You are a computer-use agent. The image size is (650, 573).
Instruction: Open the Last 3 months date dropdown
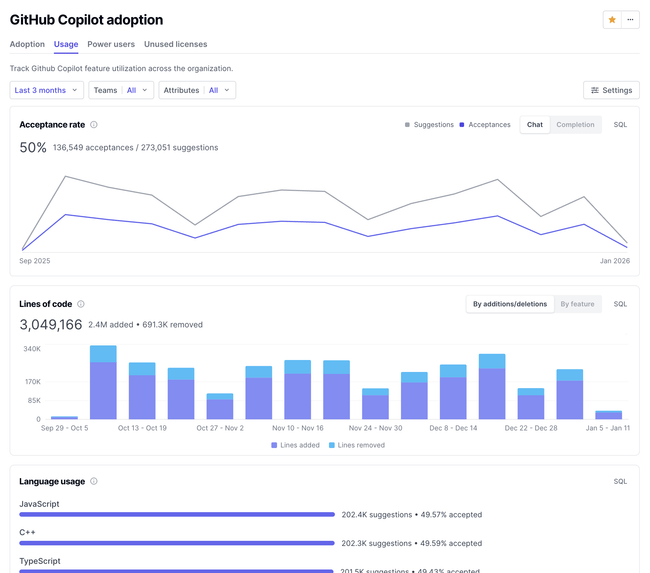pyautogui.click(x=46, y=90)
